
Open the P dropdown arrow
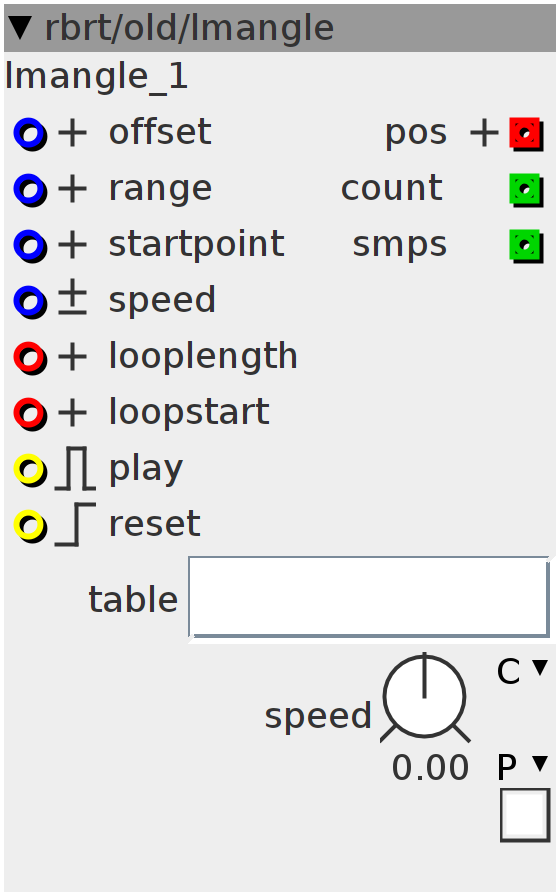coord(540,763)
